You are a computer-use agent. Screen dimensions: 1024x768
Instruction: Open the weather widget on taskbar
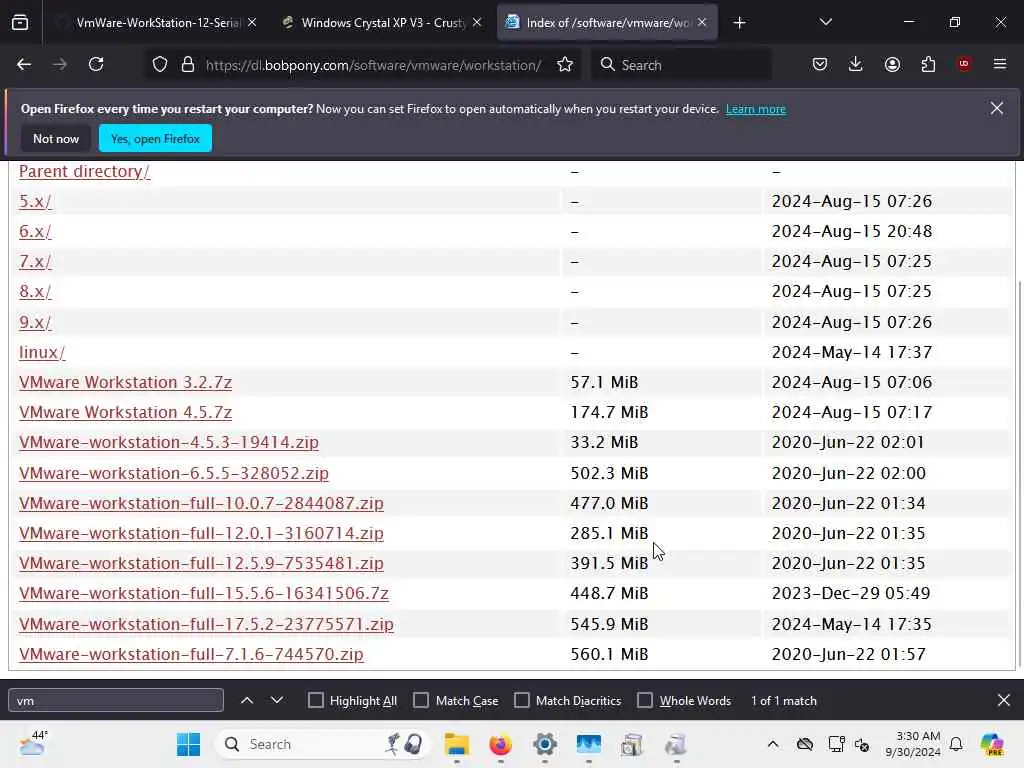coord(33,743)
